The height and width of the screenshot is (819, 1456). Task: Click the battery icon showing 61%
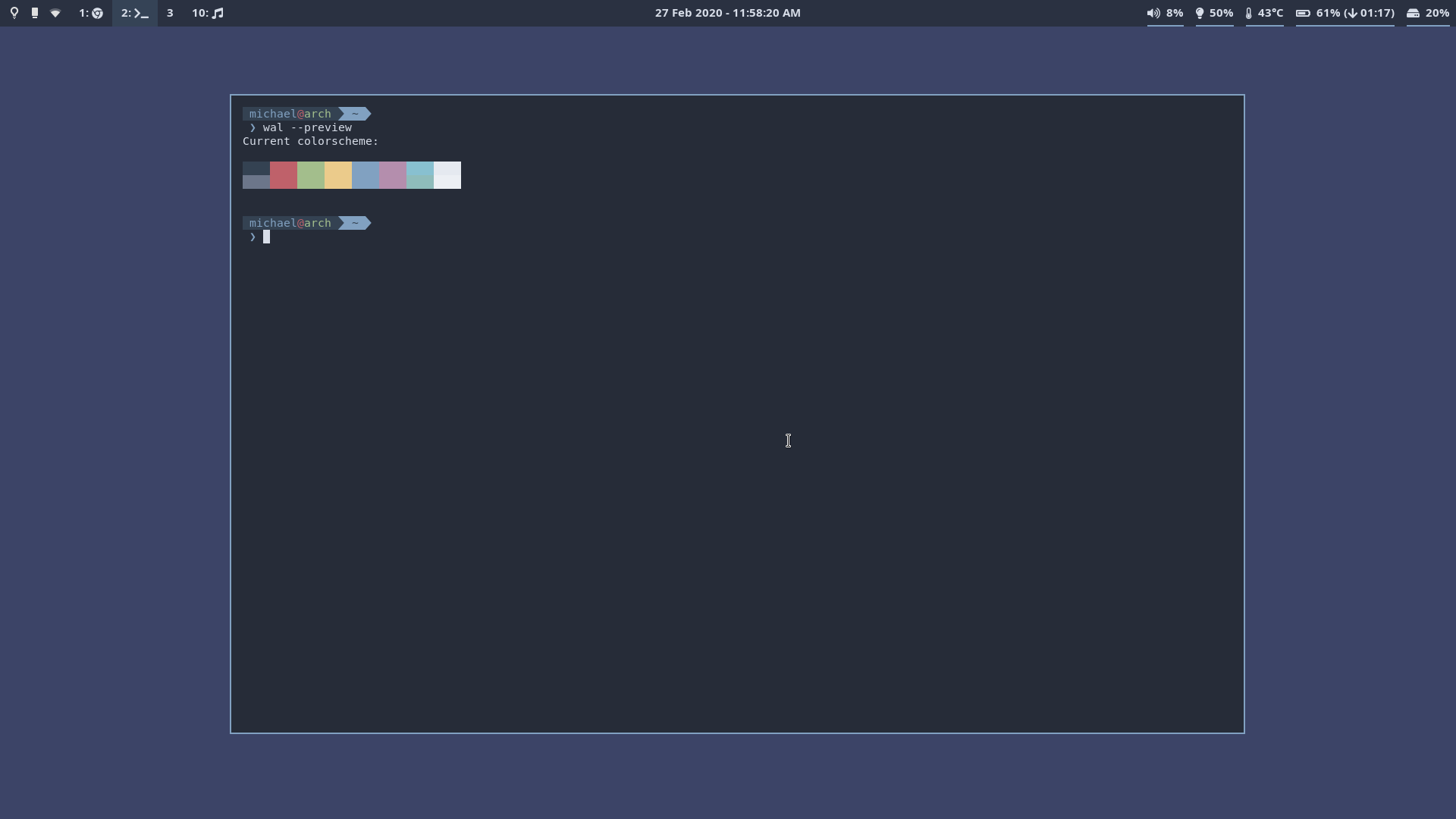(x=1303, y=13)
